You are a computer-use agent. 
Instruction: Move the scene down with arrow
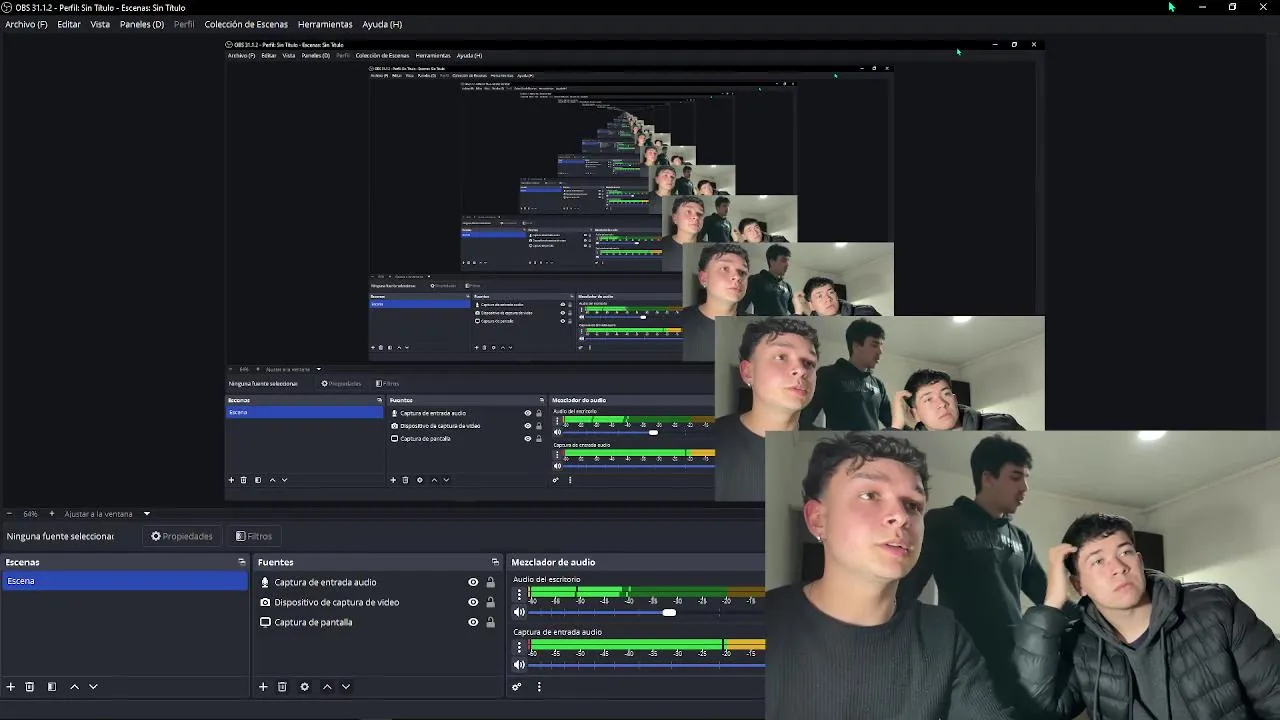click(93, 687)
